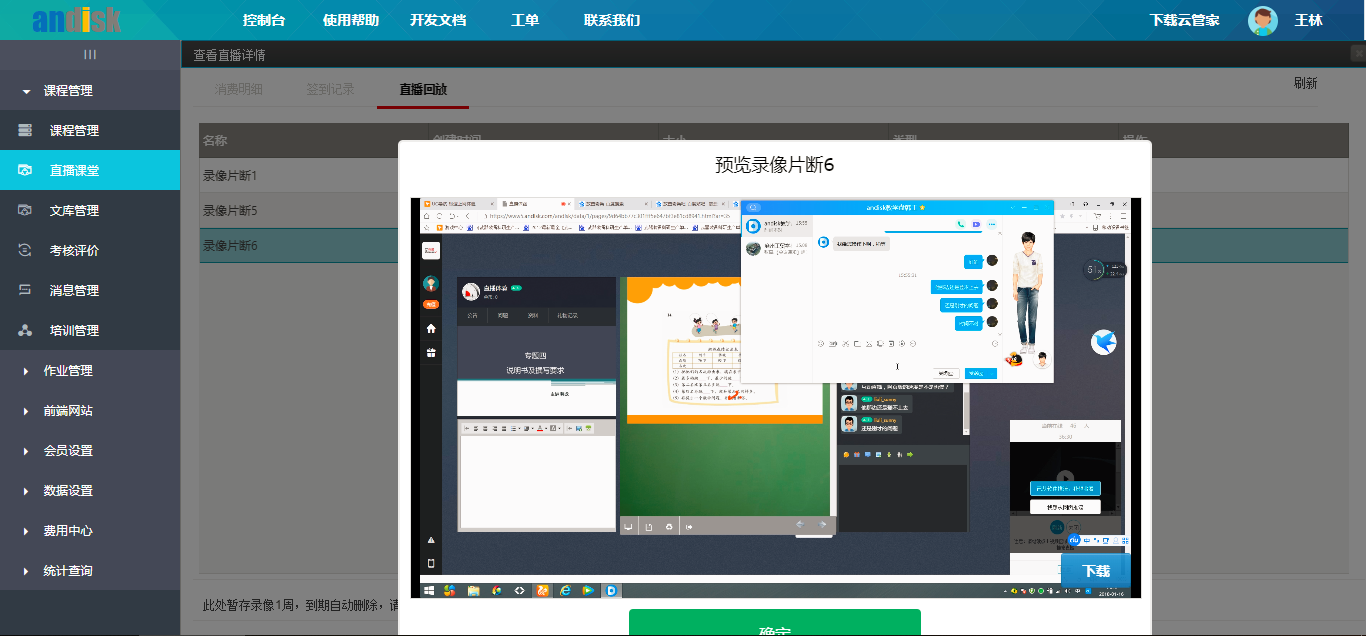Click the 直播课堂 camera icon in sidebar

click(26, 171)
